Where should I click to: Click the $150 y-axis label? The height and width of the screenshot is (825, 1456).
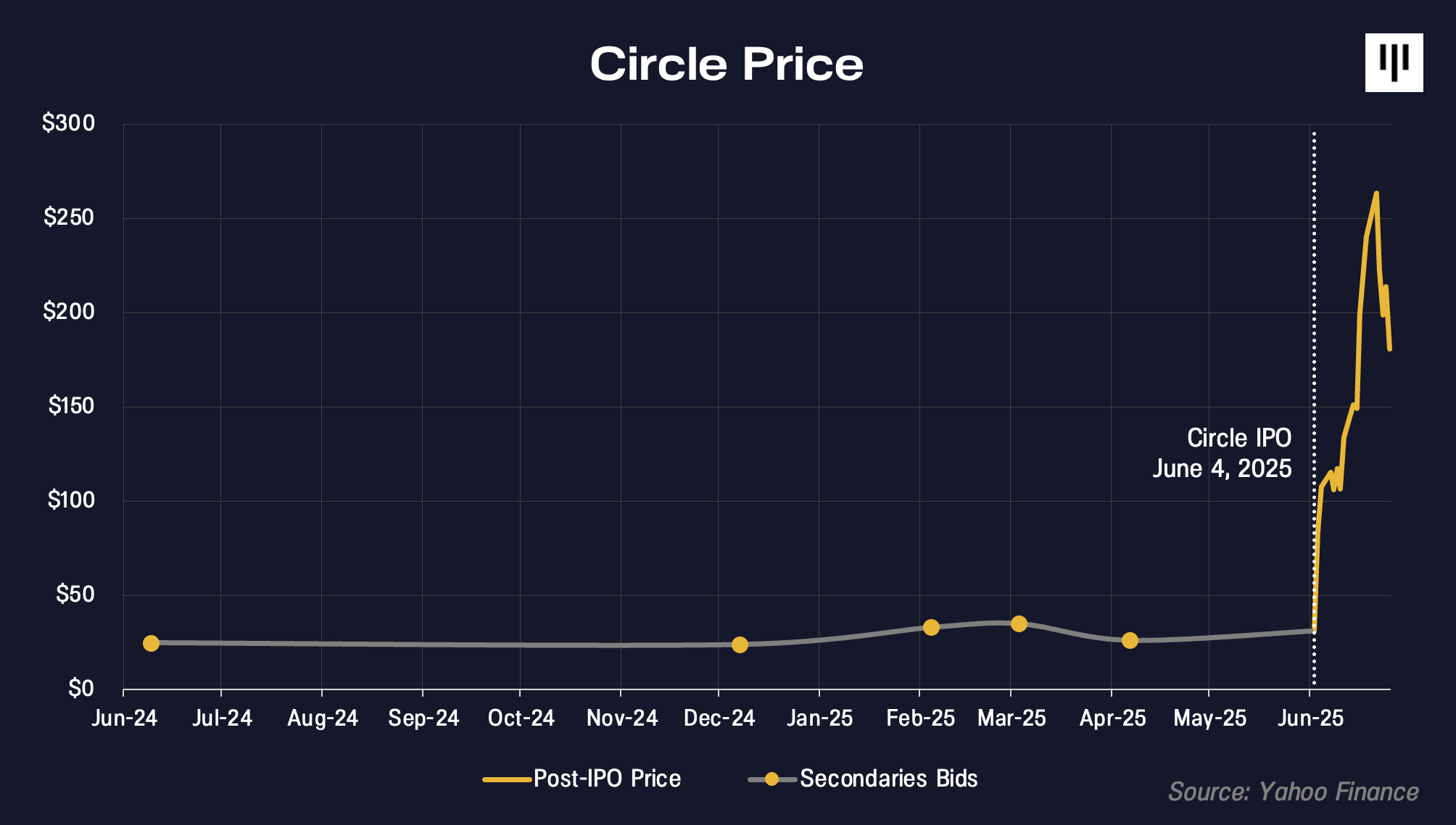tap(71, 406)
